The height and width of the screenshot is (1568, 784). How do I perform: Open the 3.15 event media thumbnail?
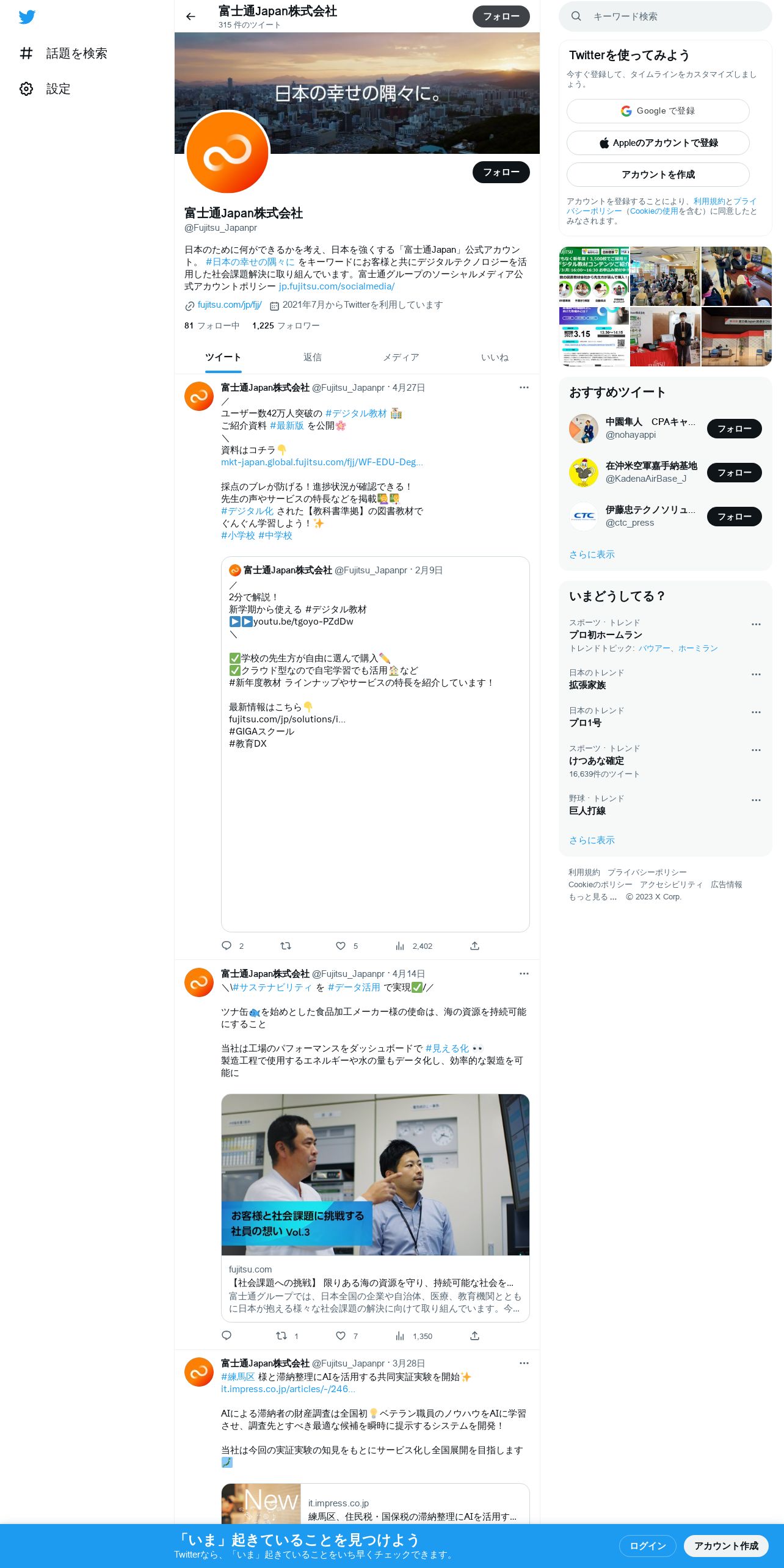pyautogui.click(x=593, y=336)
